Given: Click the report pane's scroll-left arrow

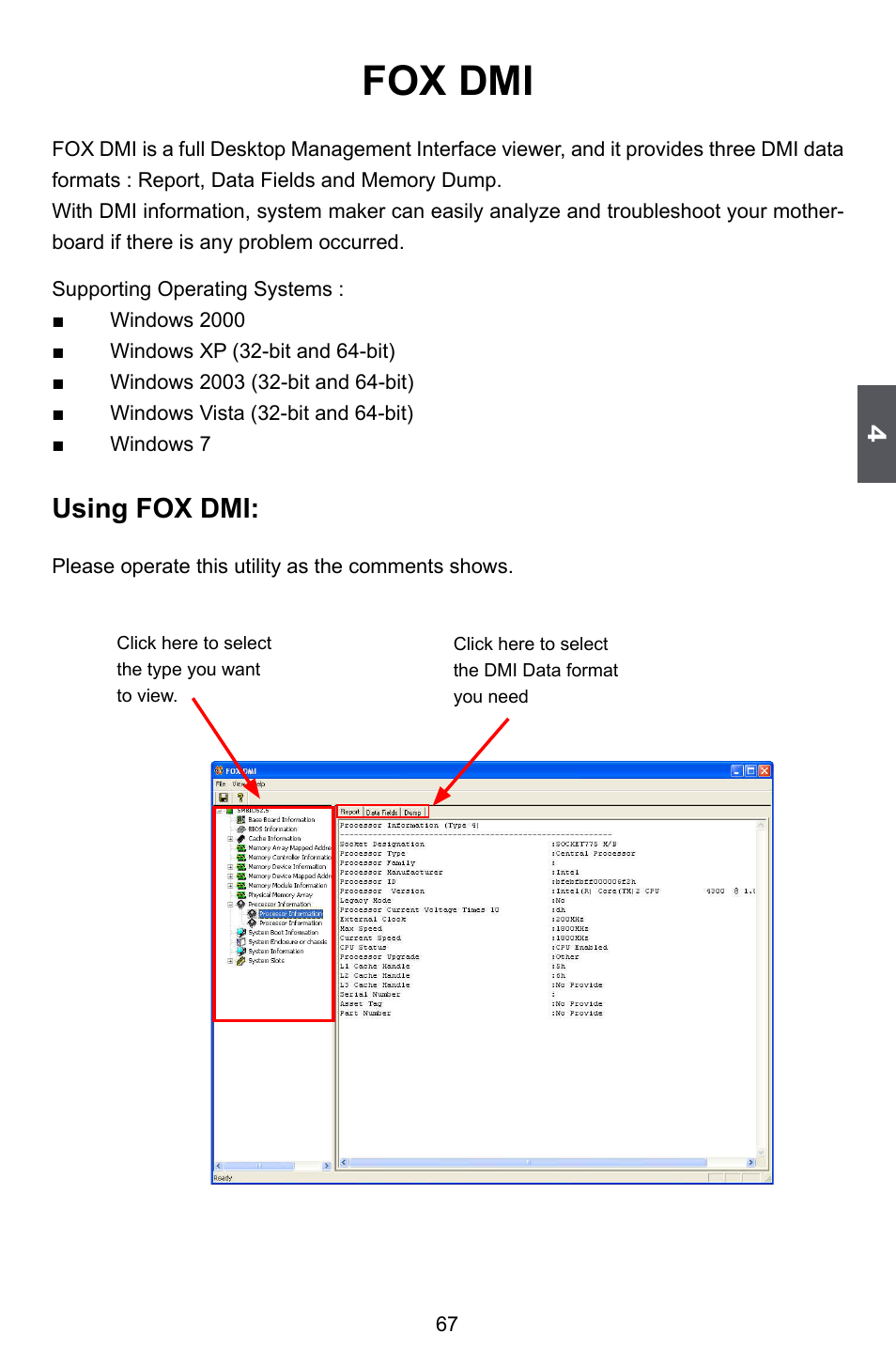Looking at the screenshot, I should coord(344,1162).
